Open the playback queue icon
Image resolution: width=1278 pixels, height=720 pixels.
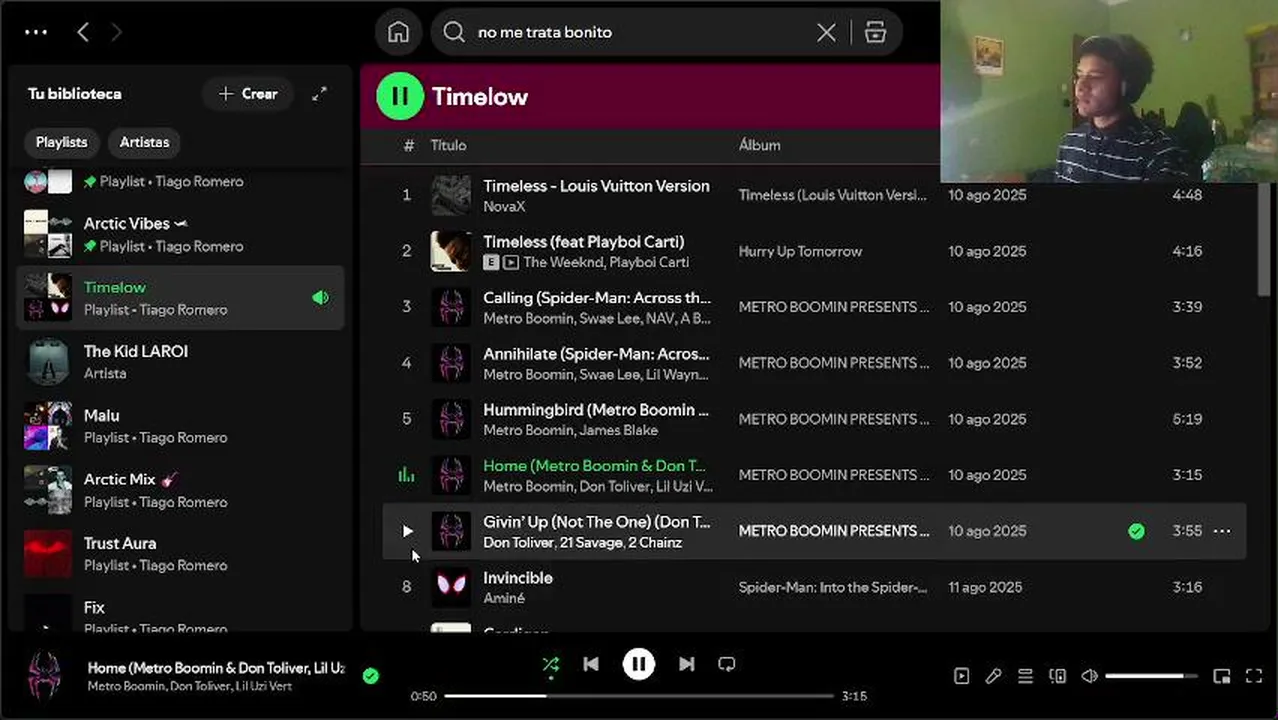click(1025, 676)
